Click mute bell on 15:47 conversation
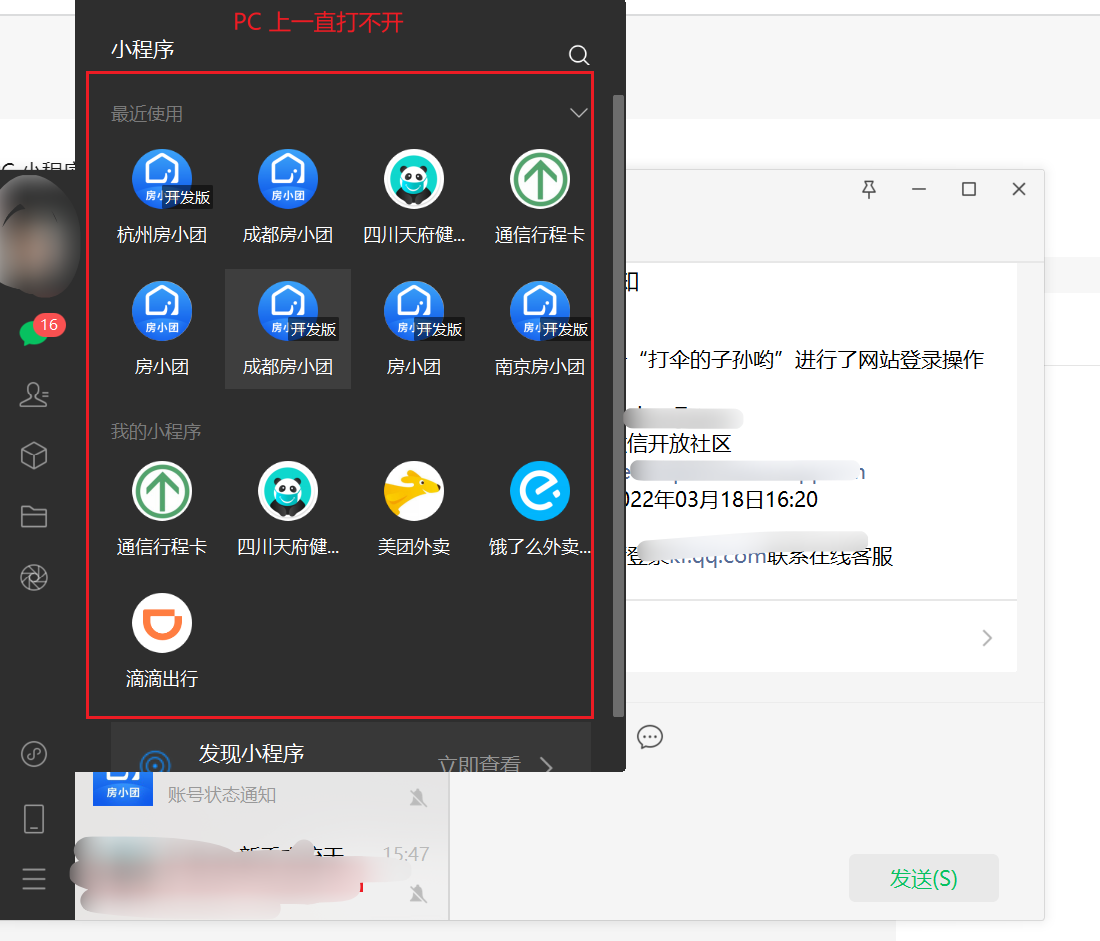This screenshot has height=941, width=1100. (418, 893)
